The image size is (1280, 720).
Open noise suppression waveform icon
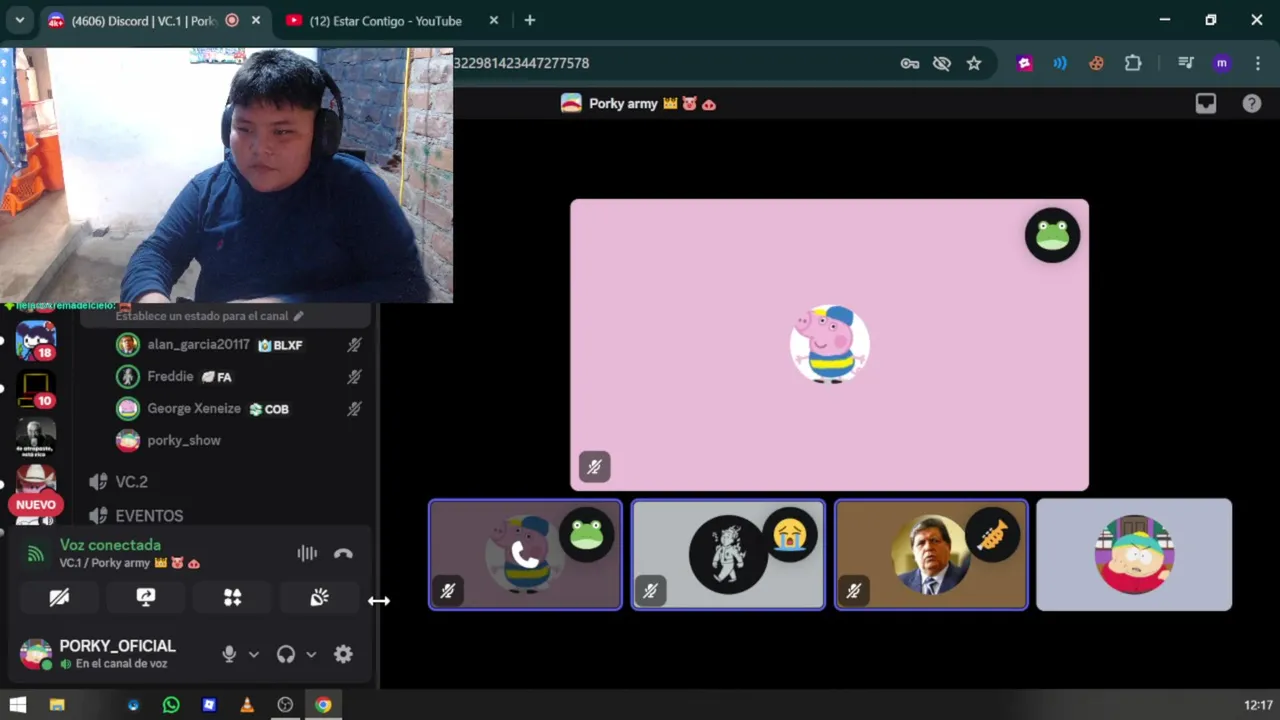tap(307, 553)
